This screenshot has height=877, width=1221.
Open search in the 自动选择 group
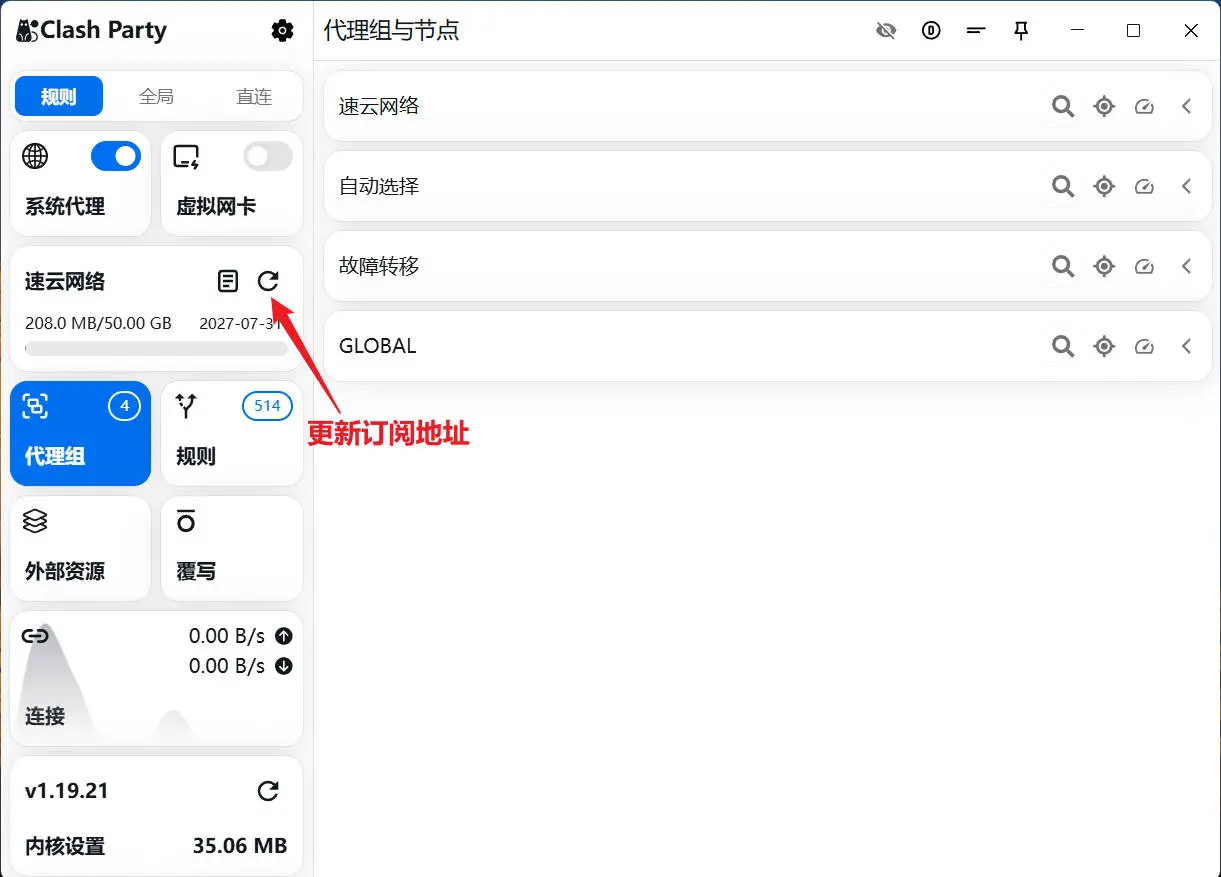tap(1063, 186)
